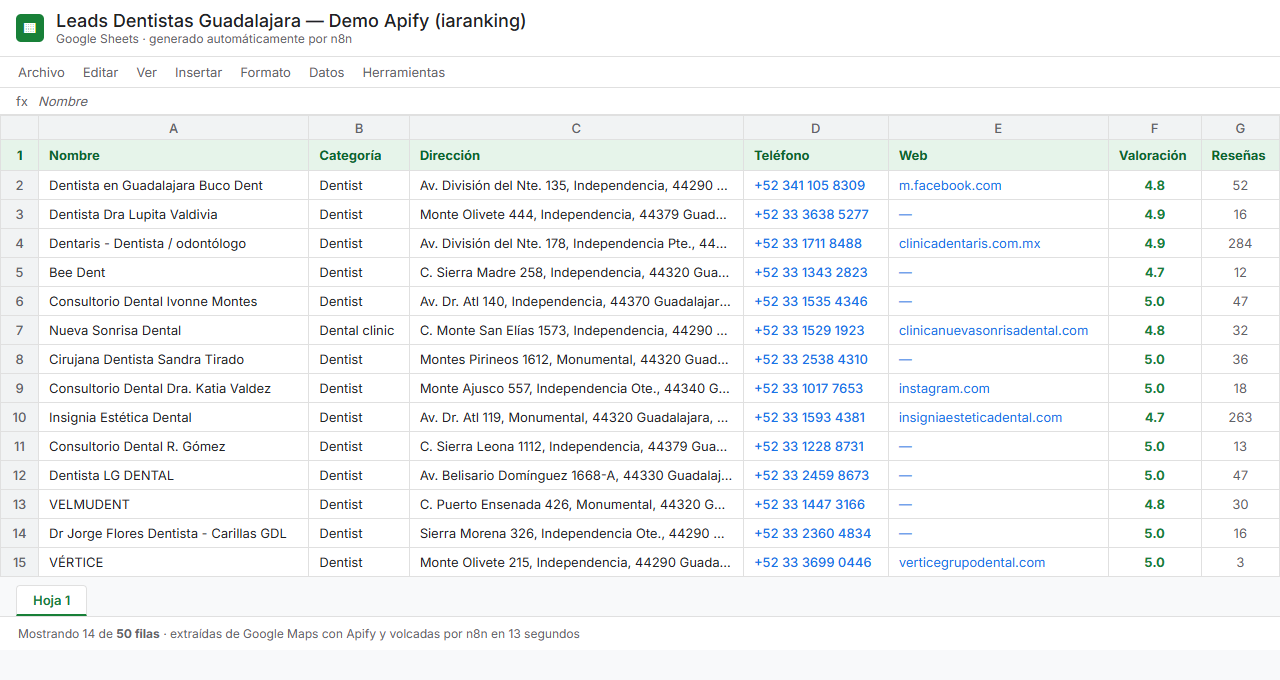Open the insigniaesteticadental.com link
Screen dimensions: 1280x680
point(980,417)
